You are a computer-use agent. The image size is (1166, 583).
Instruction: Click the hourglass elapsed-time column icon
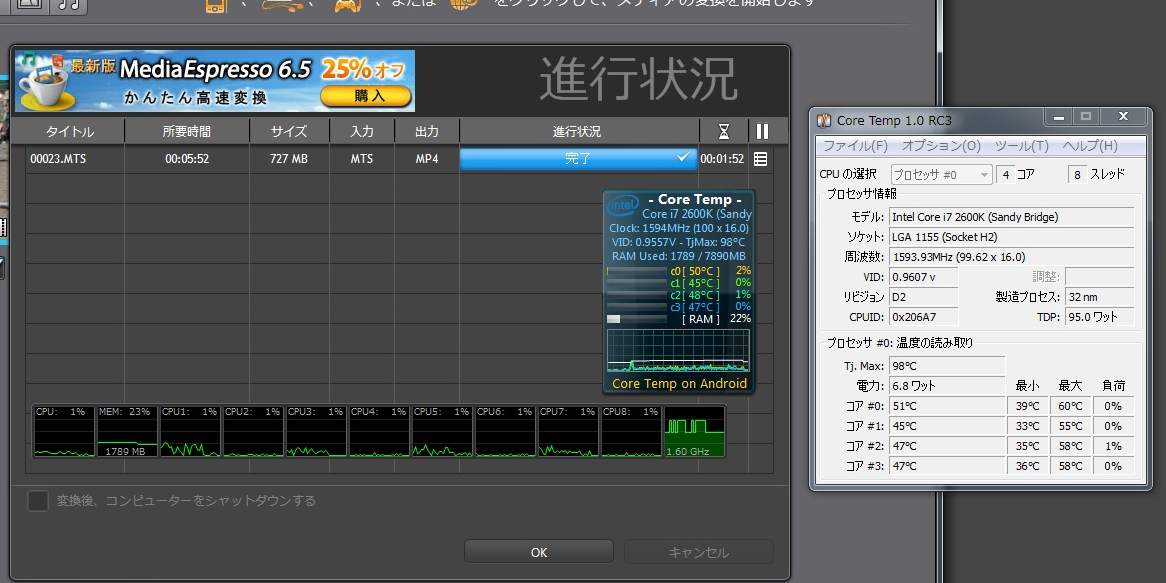[x=723, y=131]
